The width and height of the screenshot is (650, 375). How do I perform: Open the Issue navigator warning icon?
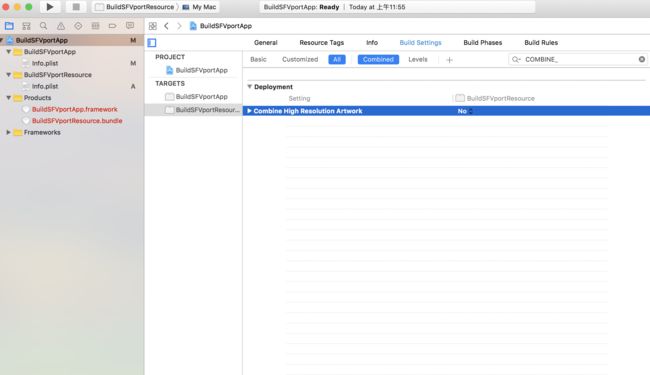coord(61,26)
